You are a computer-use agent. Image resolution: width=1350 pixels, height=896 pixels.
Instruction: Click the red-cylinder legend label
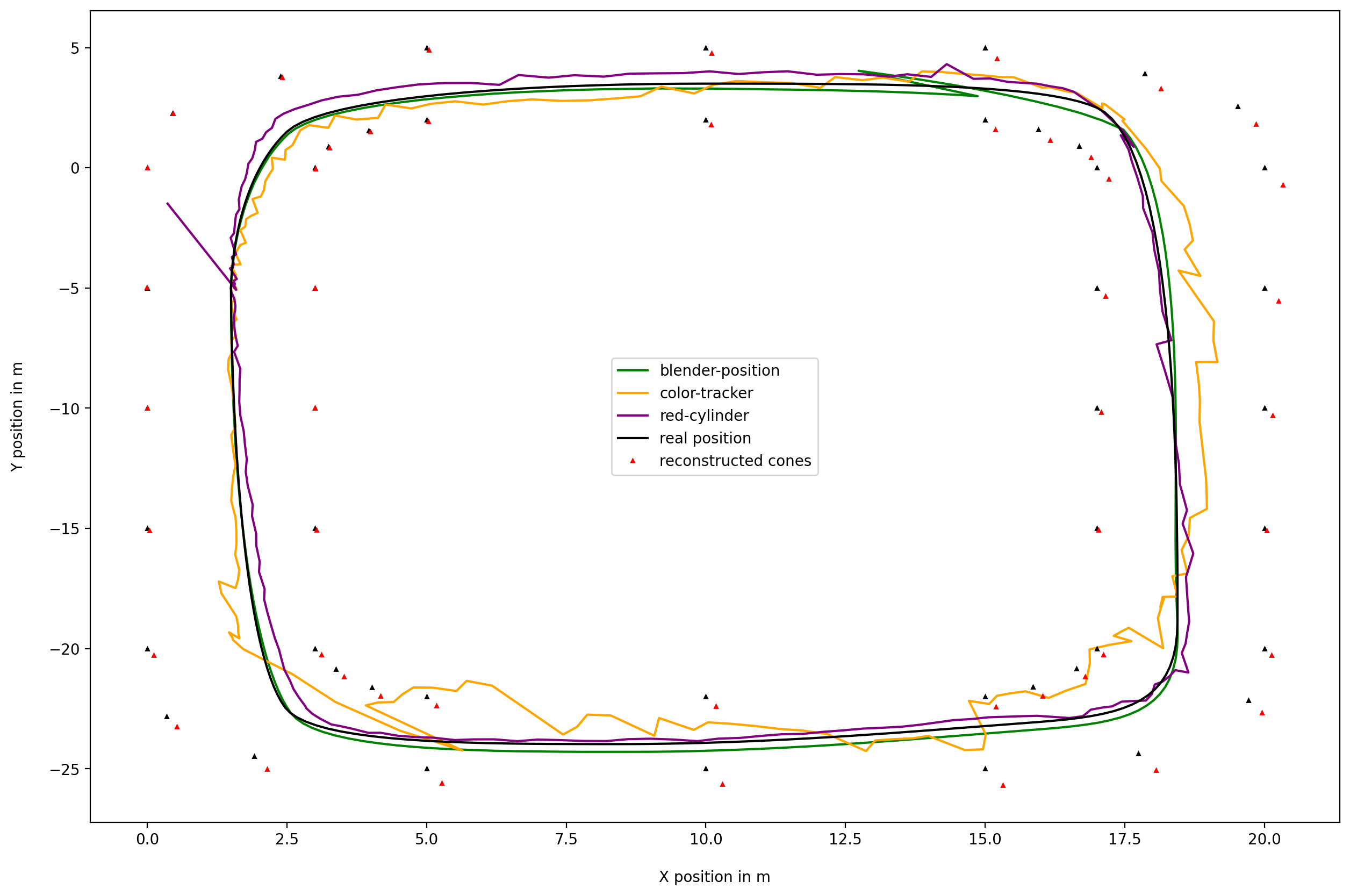(704, 416)
